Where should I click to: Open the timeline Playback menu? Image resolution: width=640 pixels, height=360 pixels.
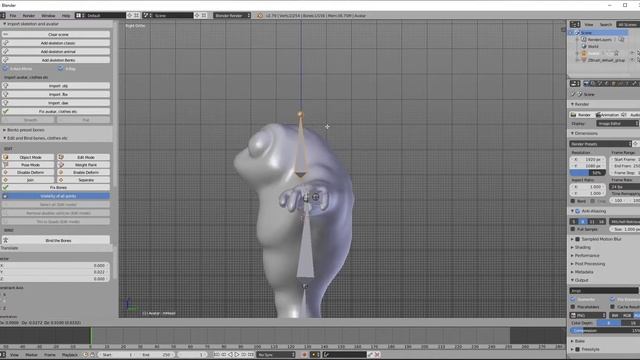point(69,355)
